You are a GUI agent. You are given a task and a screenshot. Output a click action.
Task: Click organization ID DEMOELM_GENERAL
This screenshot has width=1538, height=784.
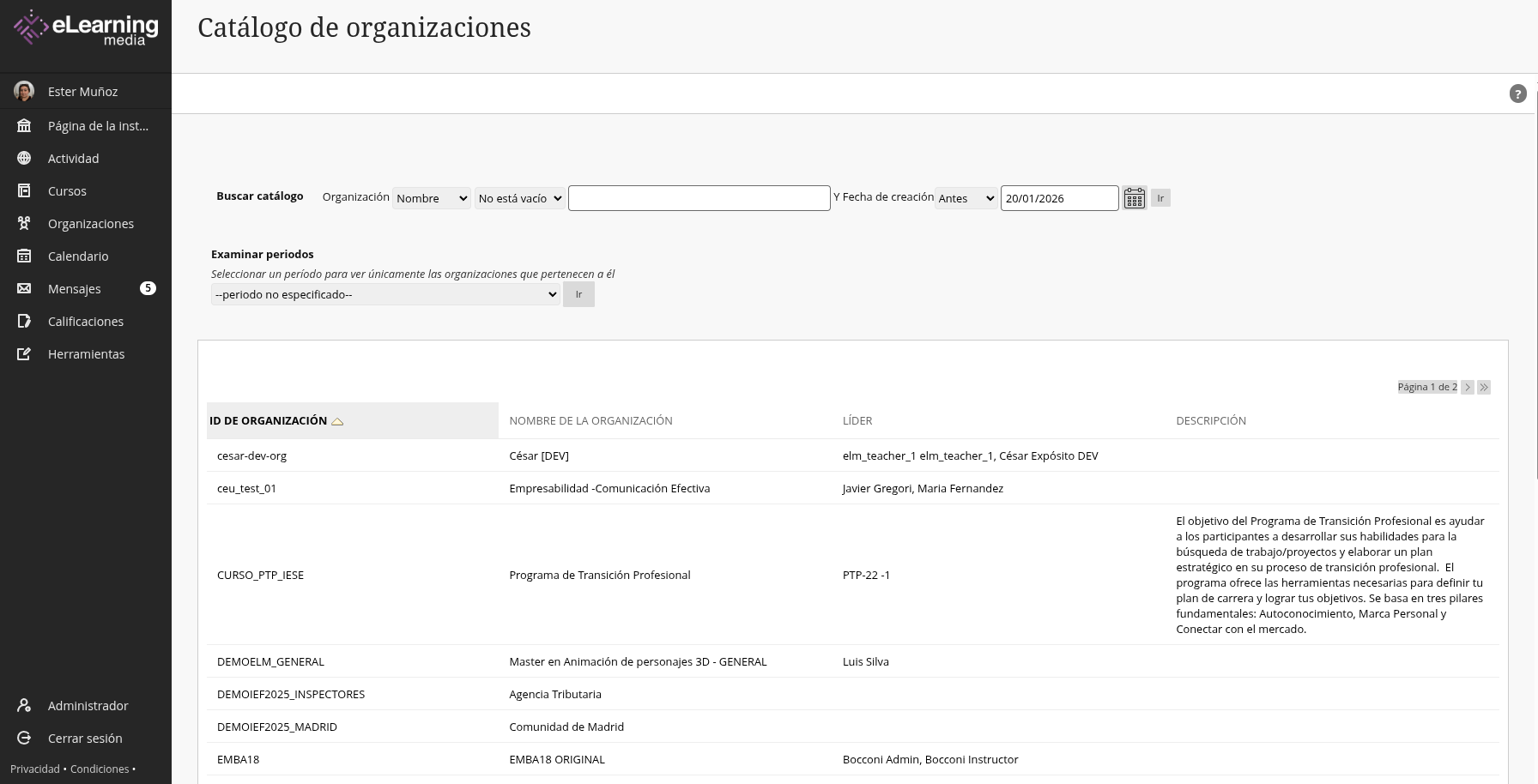click(x=270, y=661)
